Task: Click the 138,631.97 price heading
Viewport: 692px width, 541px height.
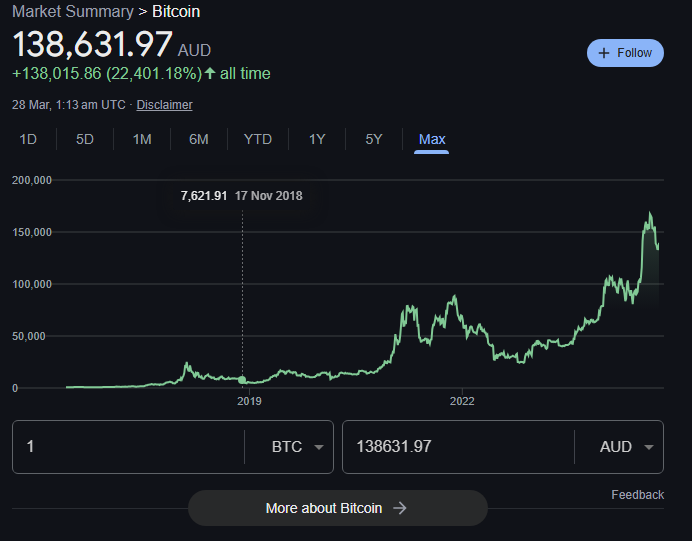Action: coord(92,44)
